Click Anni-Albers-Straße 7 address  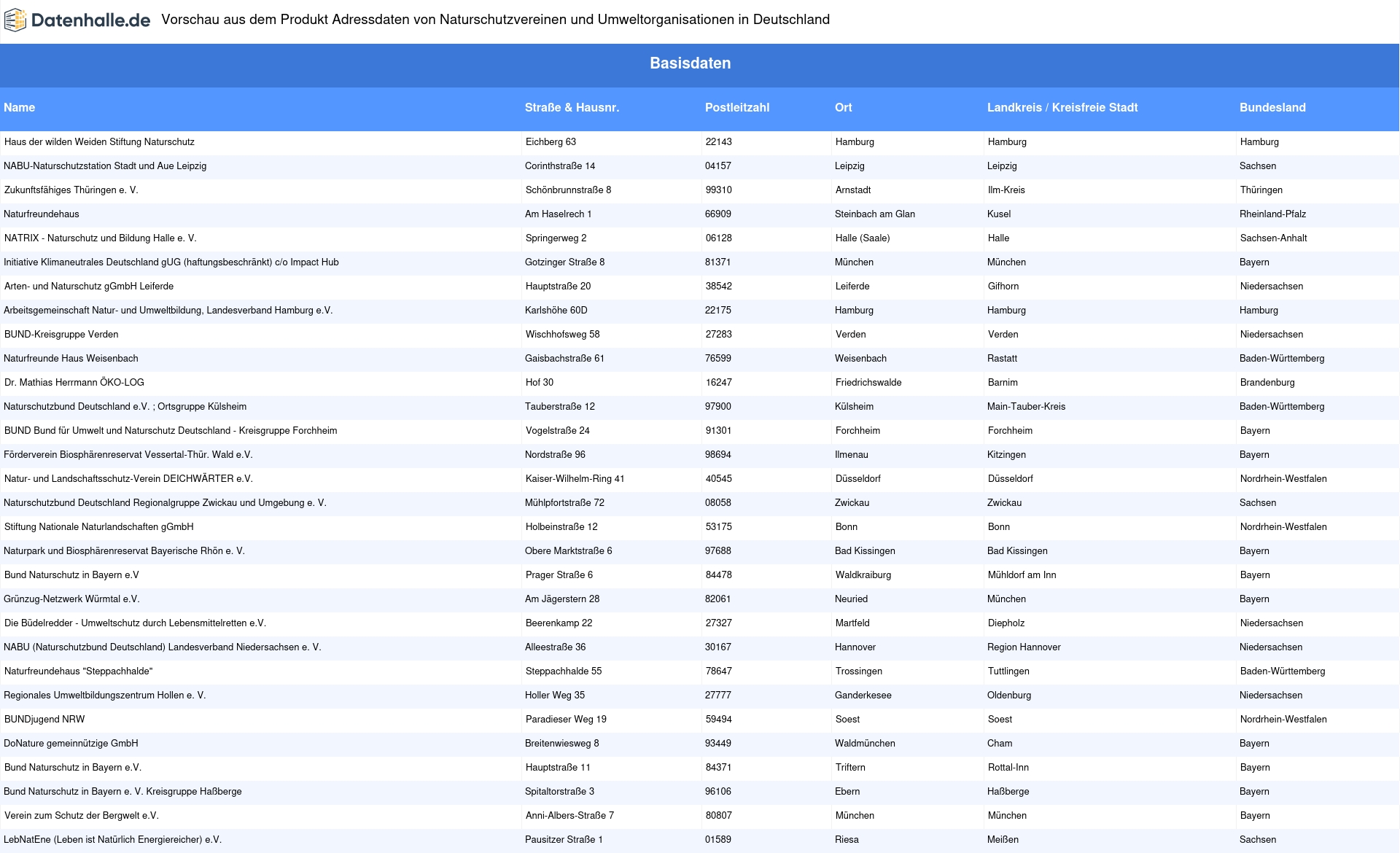570,816
